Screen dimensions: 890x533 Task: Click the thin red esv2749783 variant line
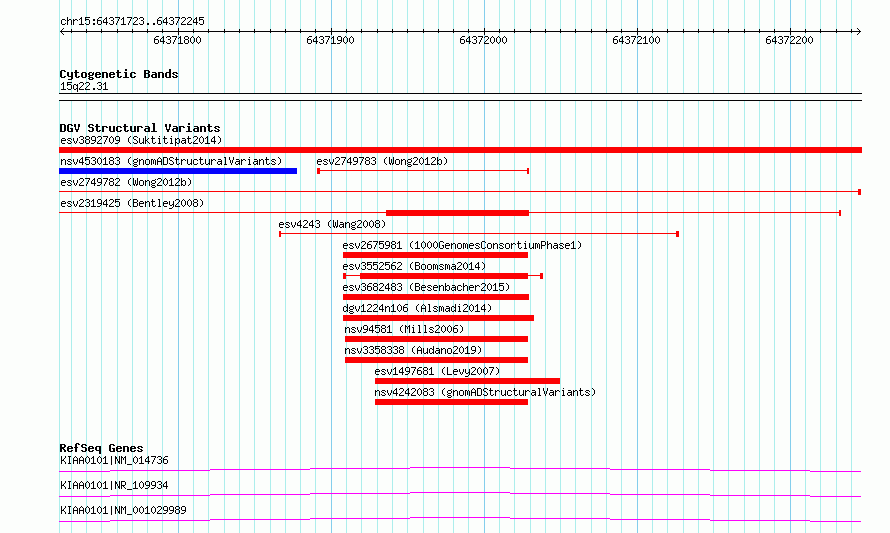(423, 171)
